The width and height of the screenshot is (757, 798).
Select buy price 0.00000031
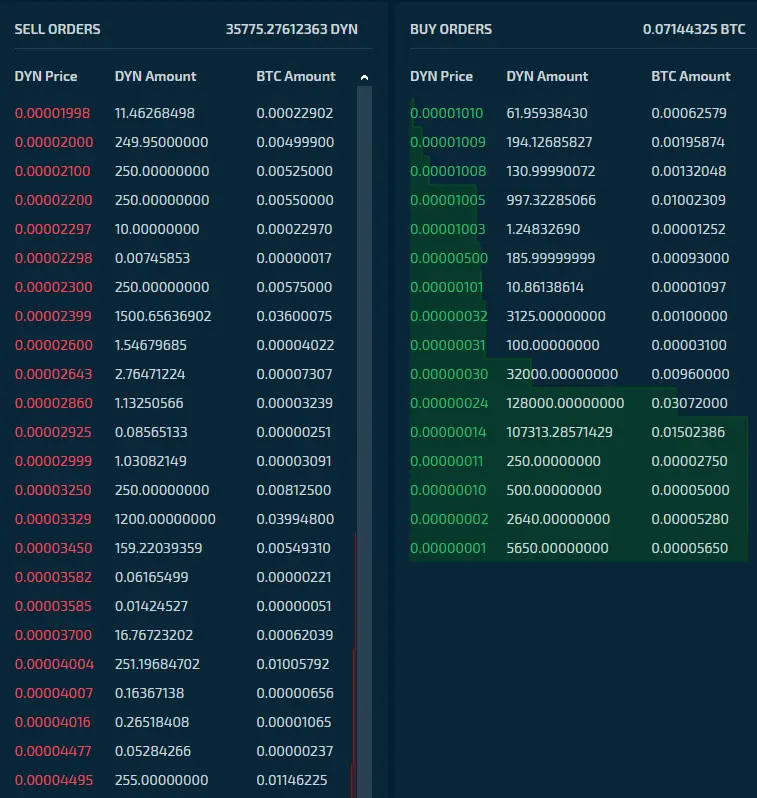(x=447, y=345)
